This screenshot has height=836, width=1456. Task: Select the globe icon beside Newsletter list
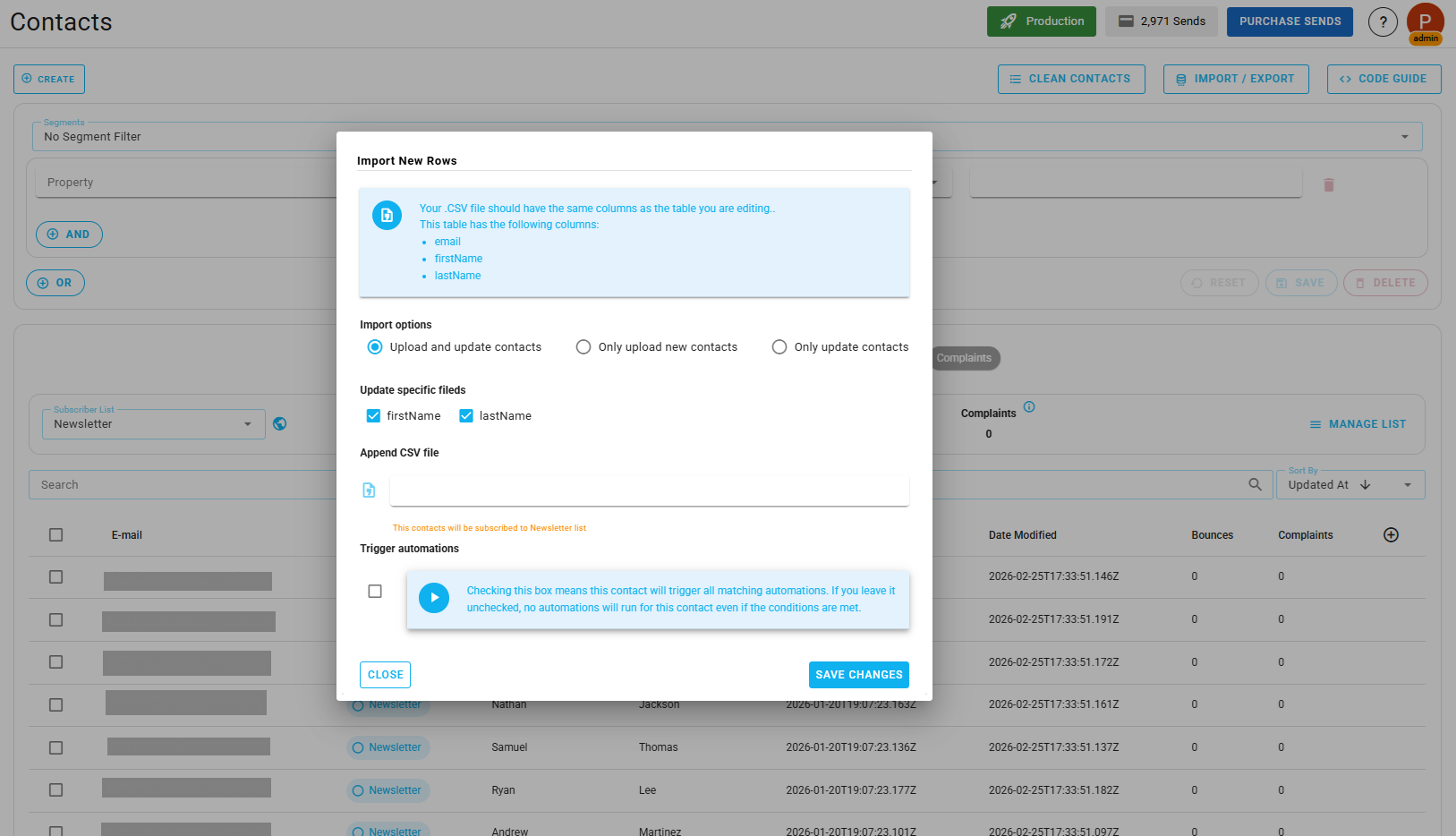click(x=279, y=423)
